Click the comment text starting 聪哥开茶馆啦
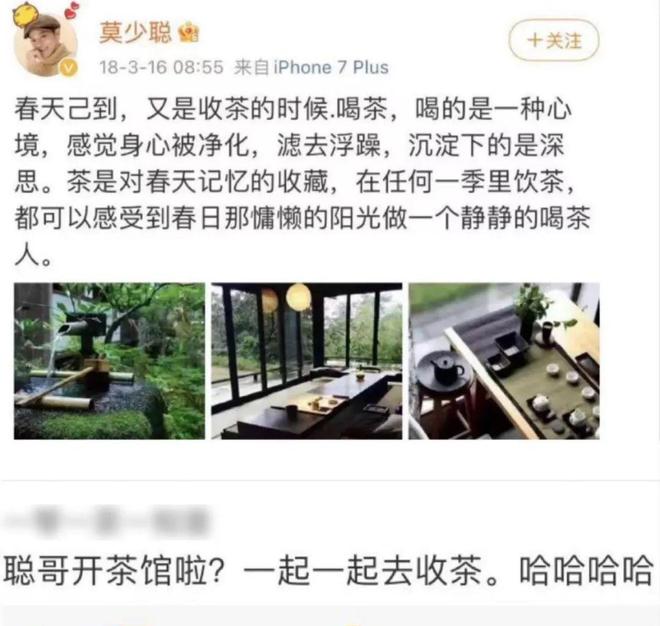 pyautogui.click(x=328, y=570)
